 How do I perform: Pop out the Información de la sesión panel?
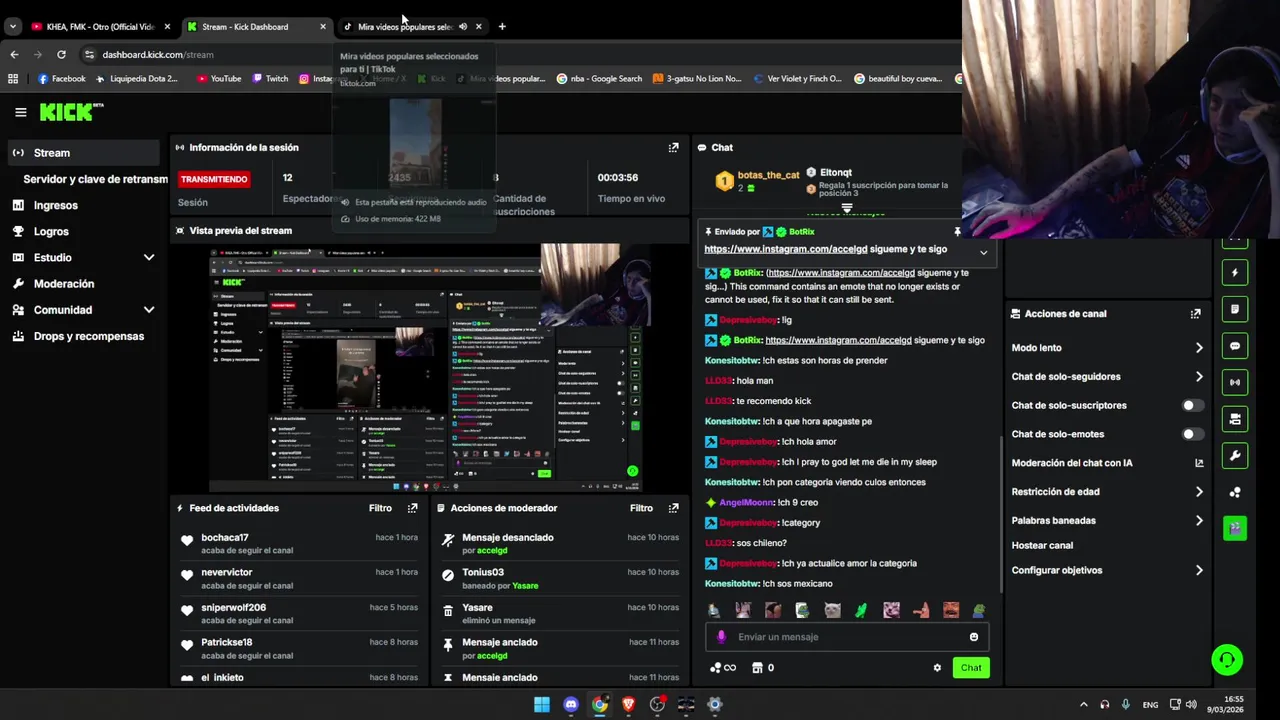673,147
